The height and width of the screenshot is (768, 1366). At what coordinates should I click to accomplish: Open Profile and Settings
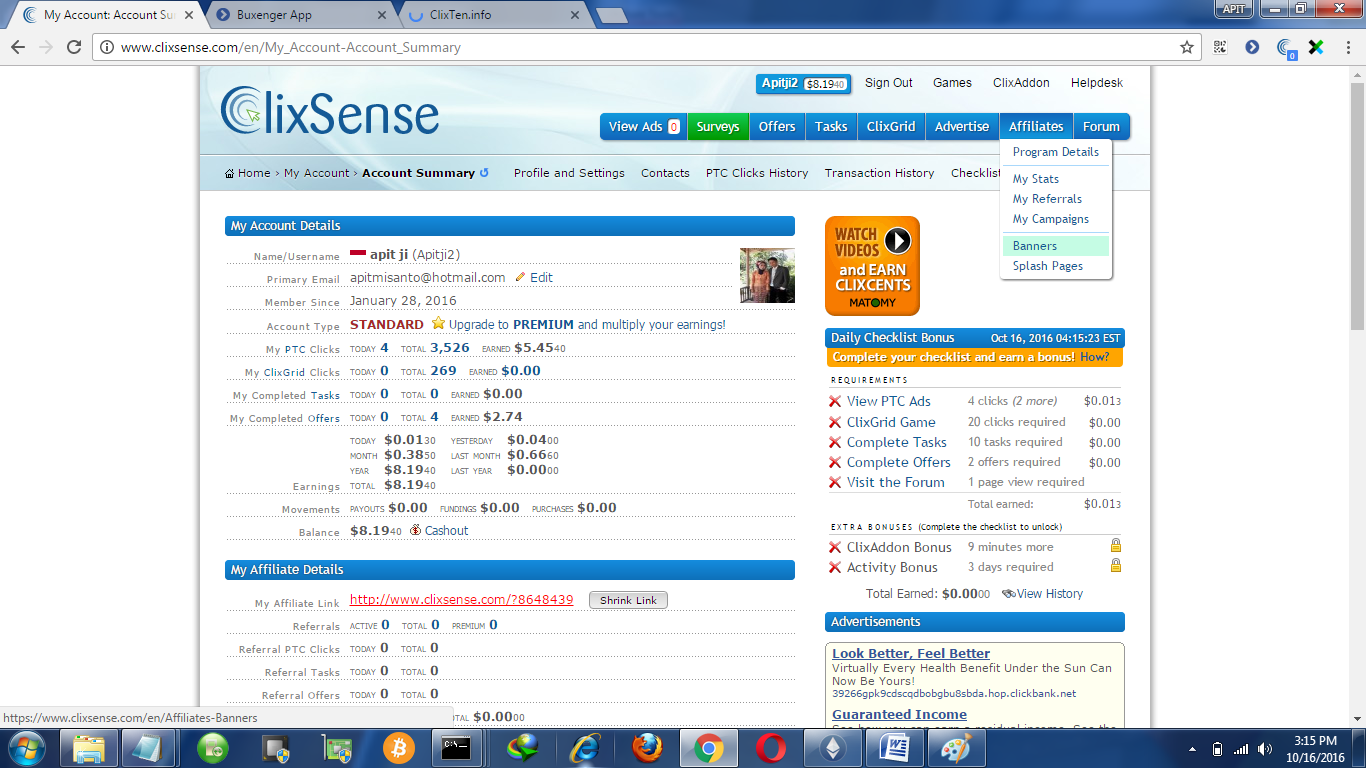pyautogui.click(x=569, y=173)
